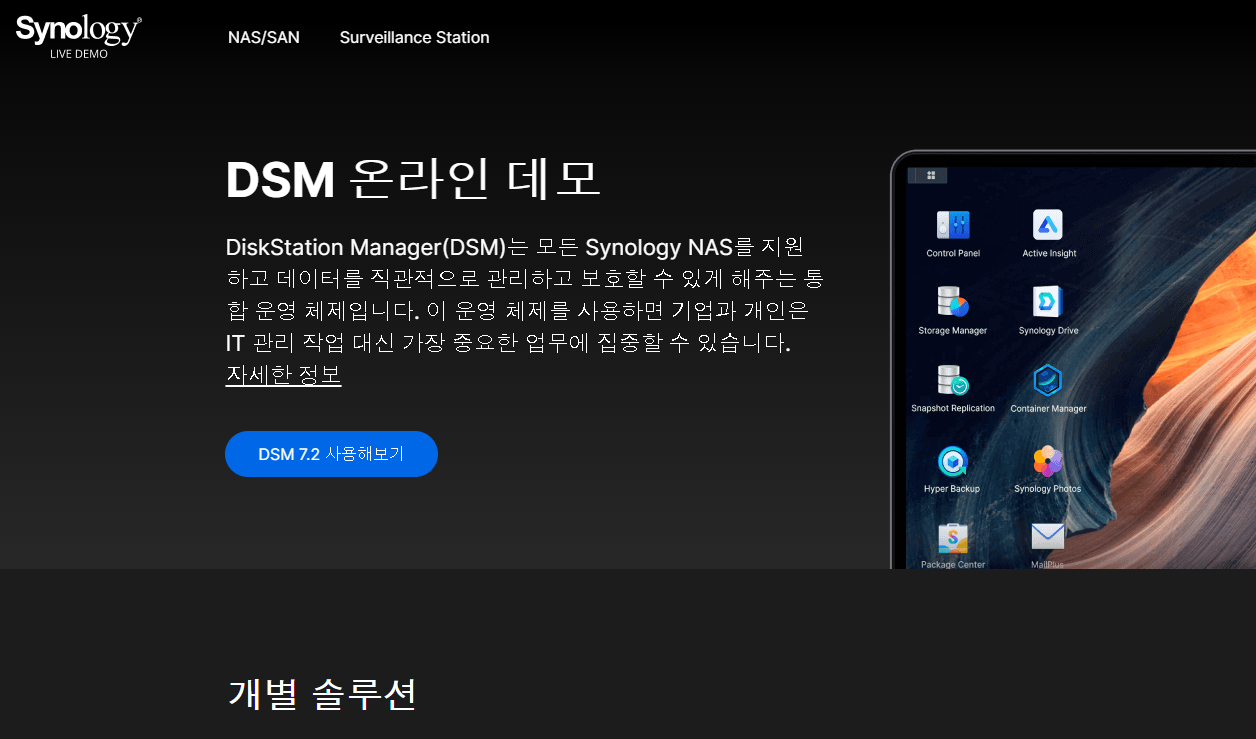Open the Active Insight icon
1256x739 pixels.
[1048, 225]
